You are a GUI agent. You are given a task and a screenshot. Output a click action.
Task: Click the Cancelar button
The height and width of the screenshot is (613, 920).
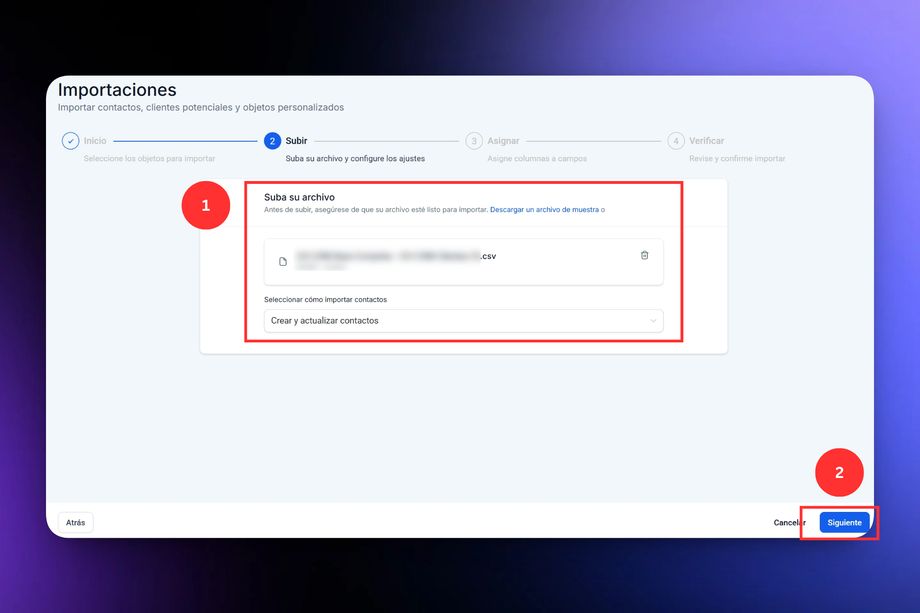789,522
